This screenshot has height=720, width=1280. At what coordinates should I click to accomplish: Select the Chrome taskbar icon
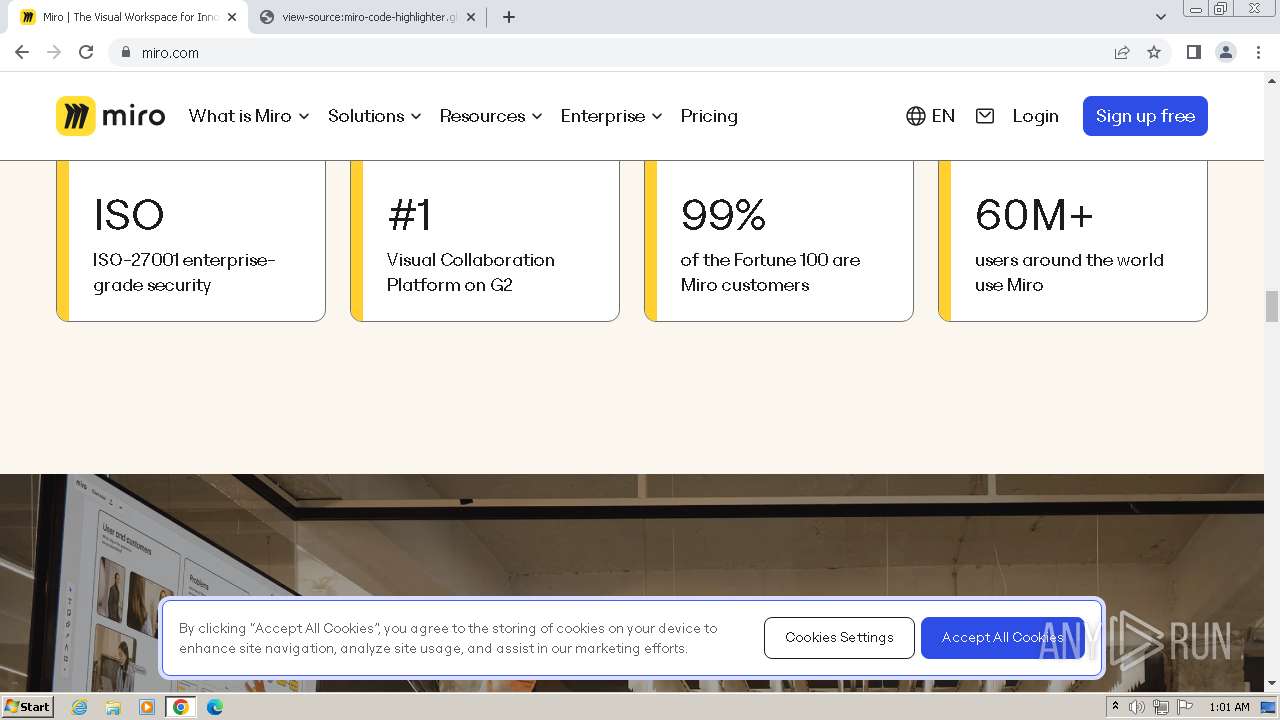click(x=181, y=707)
